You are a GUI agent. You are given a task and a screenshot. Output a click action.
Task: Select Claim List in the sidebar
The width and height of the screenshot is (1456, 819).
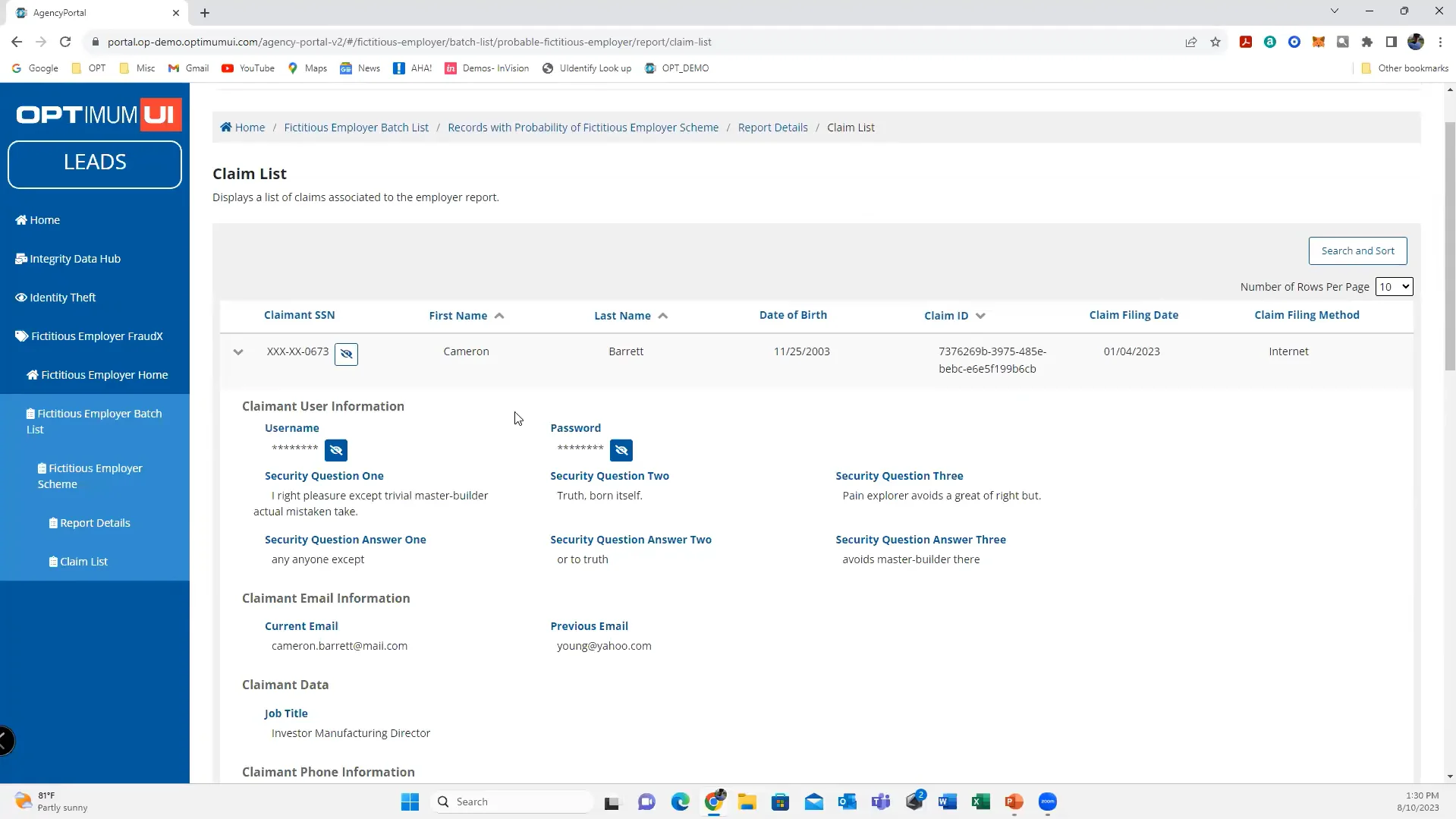(x=78, y=562)
